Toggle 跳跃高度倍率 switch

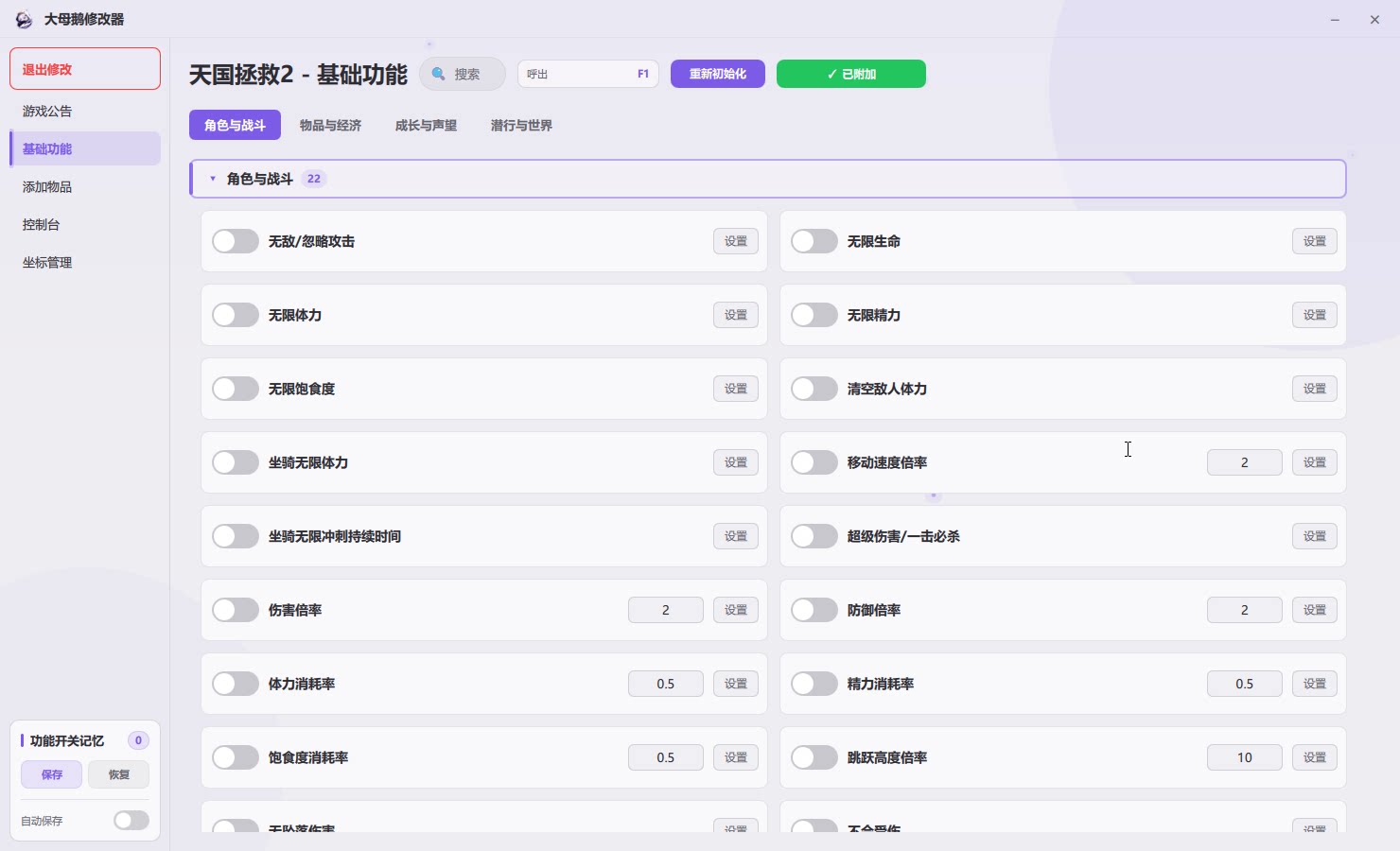(x=814, y=757)
